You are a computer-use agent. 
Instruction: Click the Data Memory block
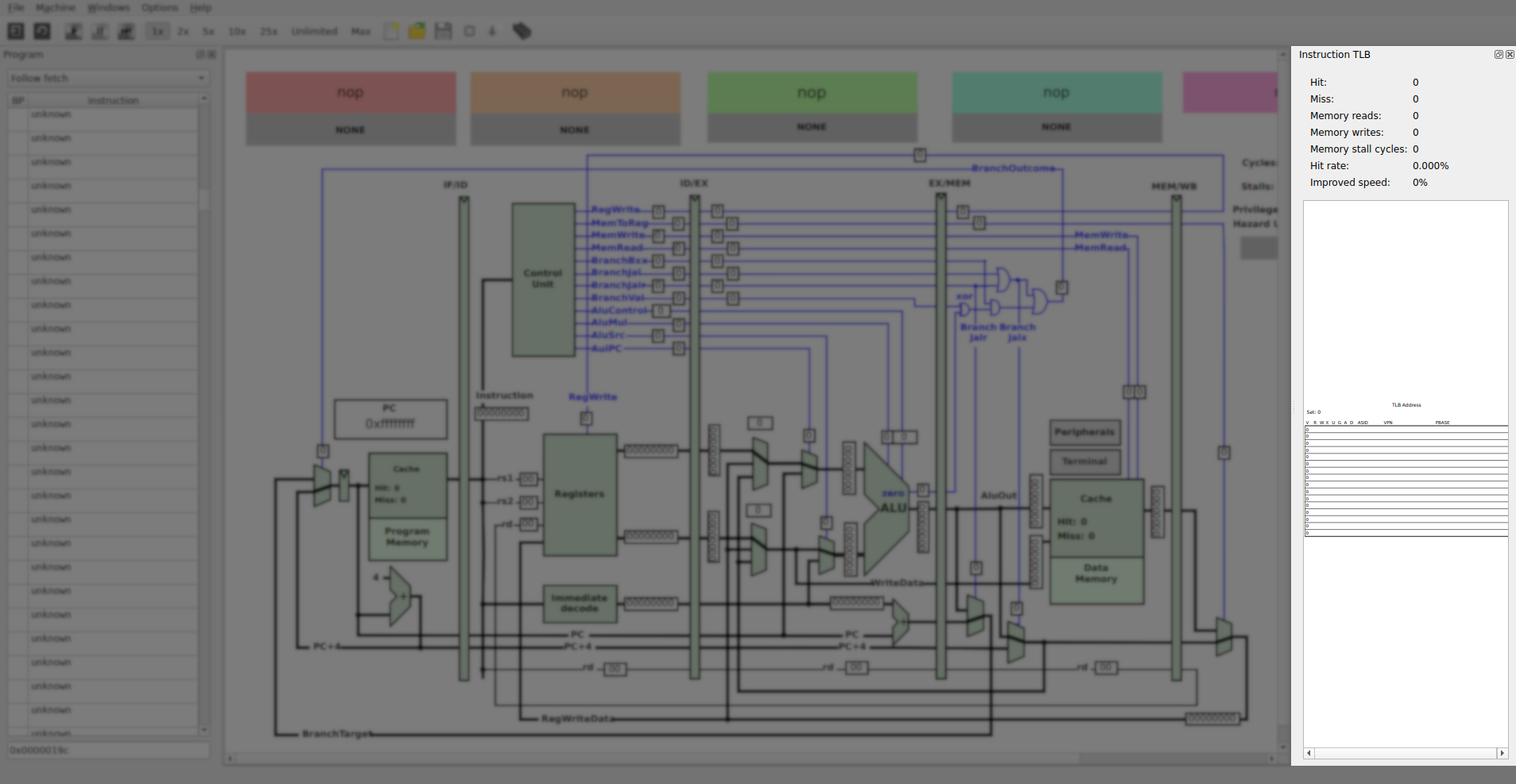[1096, 580]
